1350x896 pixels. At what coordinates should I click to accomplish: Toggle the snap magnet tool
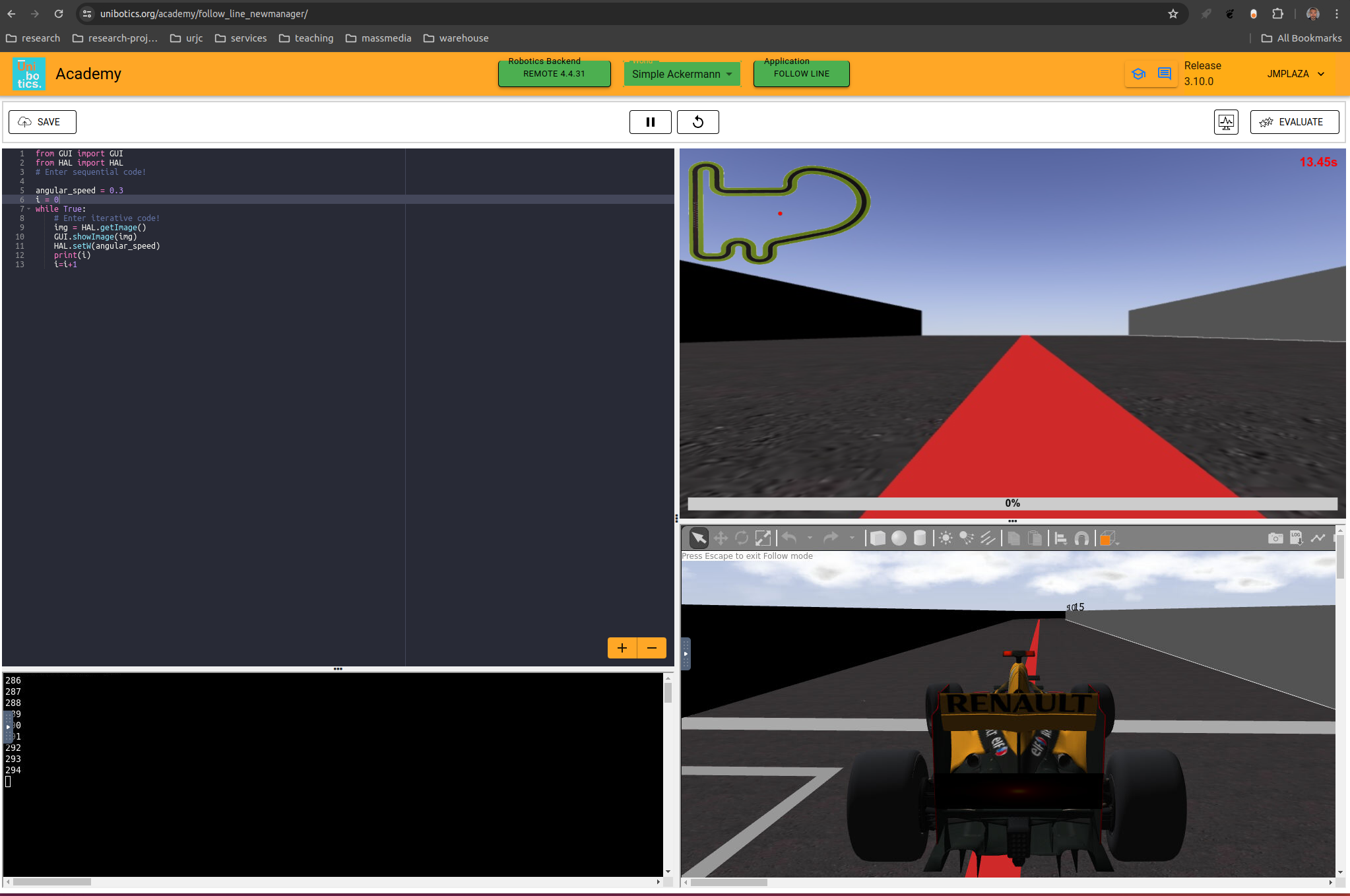coord(1082,538)
